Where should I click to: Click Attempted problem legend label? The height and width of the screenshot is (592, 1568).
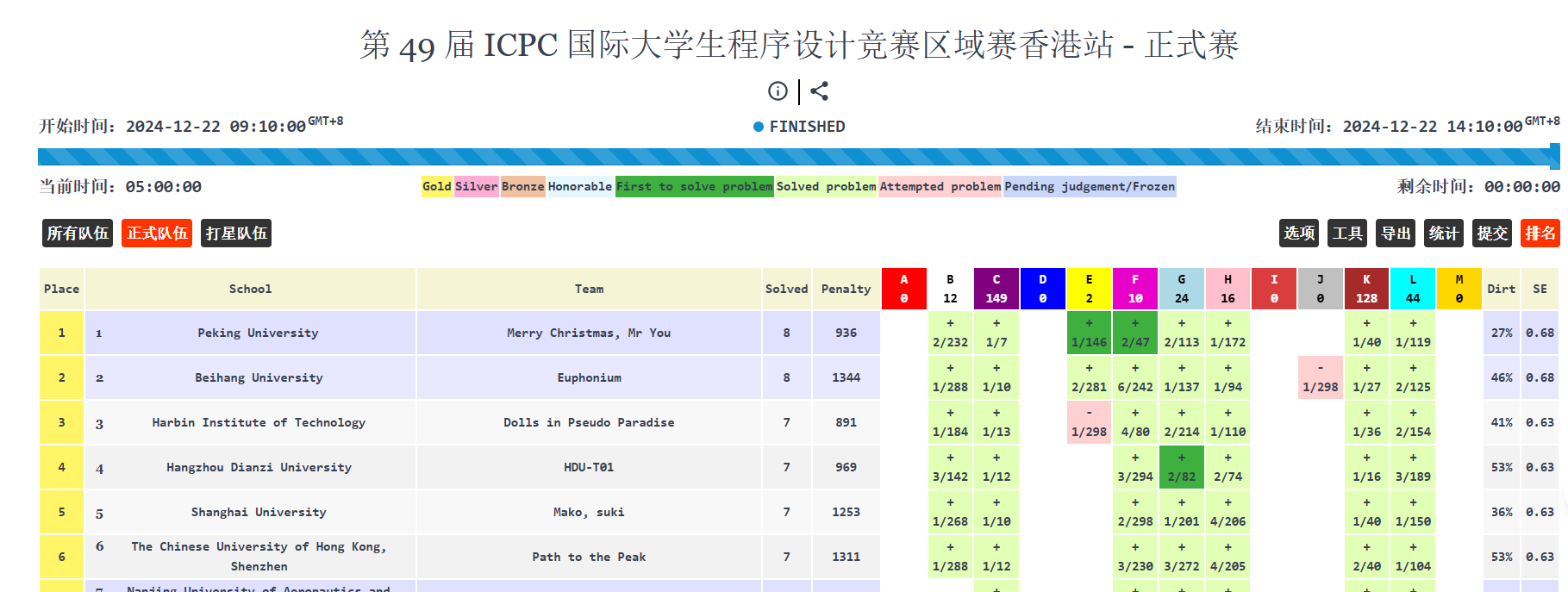pos(940,186)
